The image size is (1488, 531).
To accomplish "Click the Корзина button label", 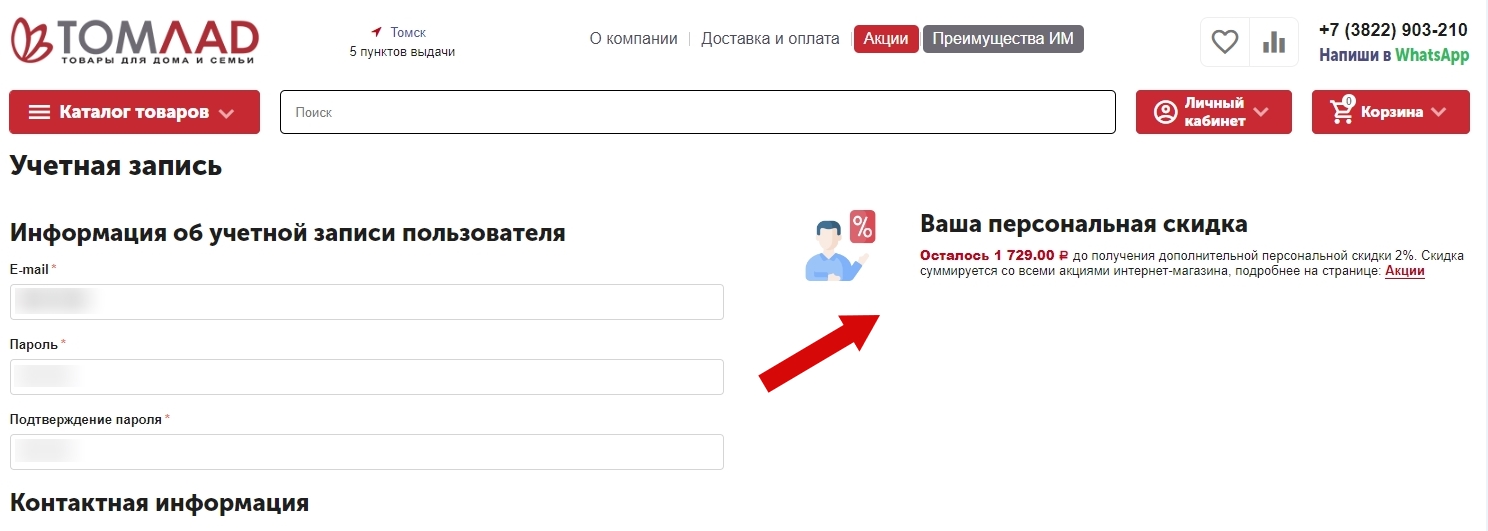I will pos(1392,112).
